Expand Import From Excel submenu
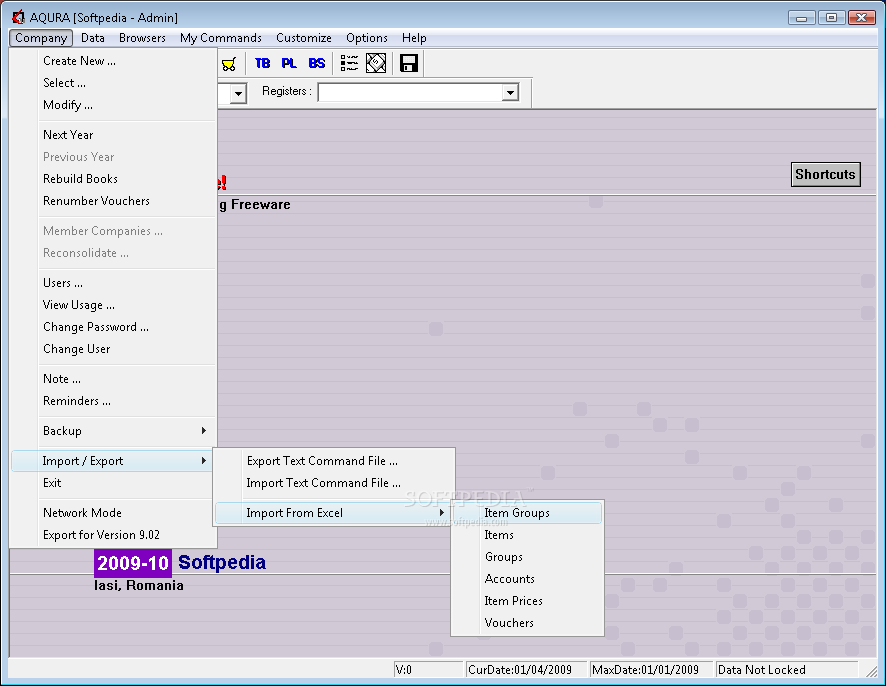This screenshot has height=686, width=886. [x=333, y=513]
